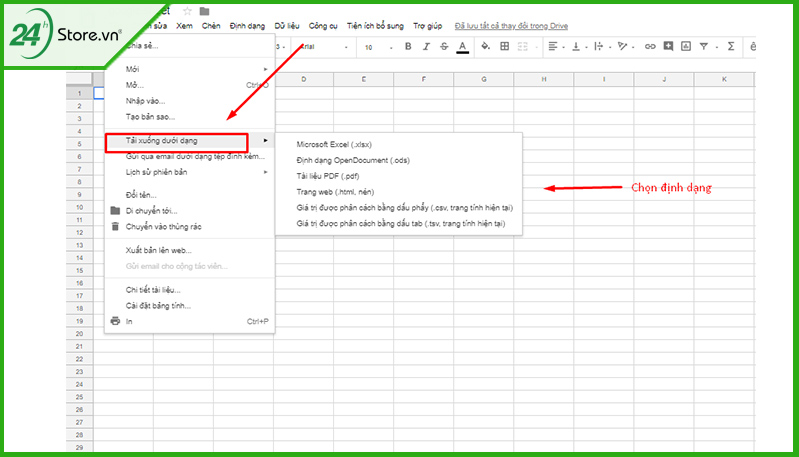
Task: Choose Mở... from the file menu
Action: coord(190,85)
